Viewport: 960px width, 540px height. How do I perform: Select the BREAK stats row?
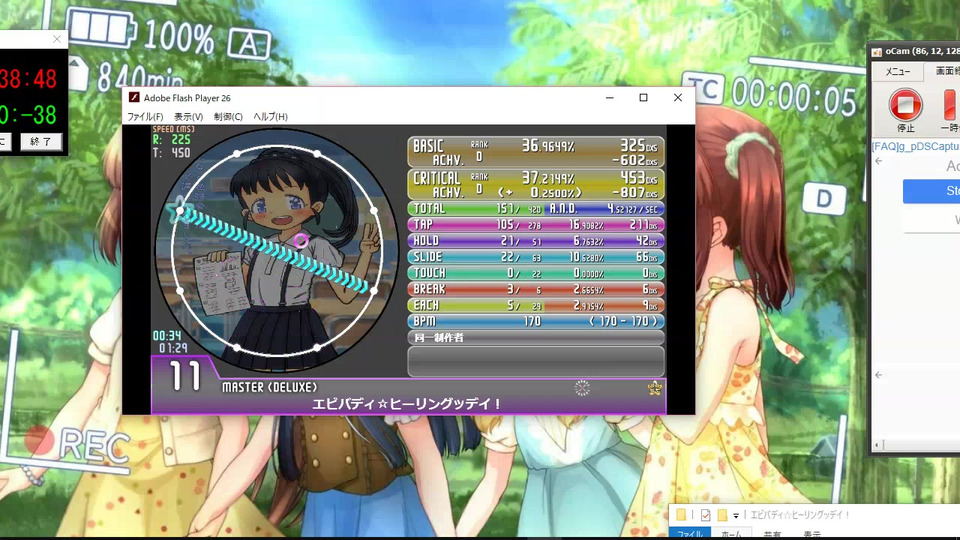536,289
